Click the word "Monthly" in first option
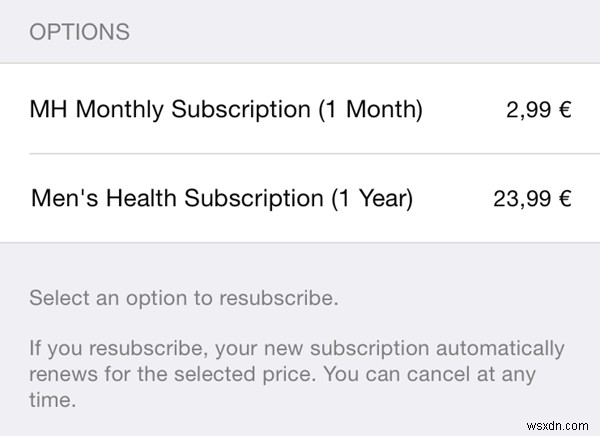 pos(119,109)
